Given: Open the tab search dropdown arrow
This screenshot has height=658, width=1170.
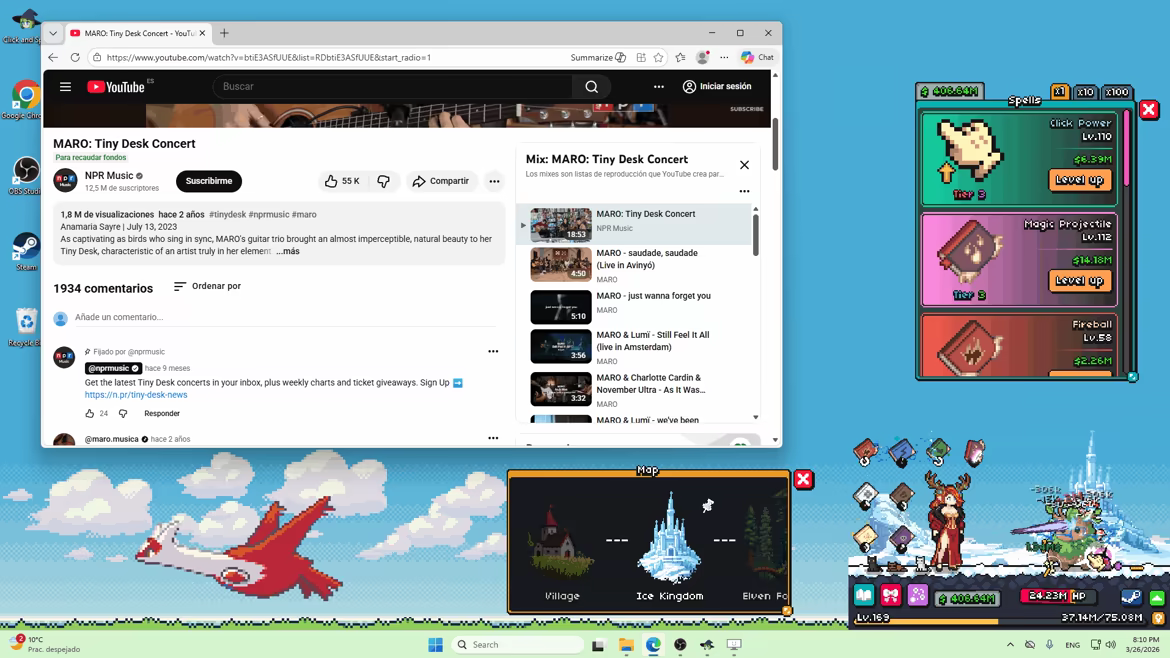Looking at the screenshot, I should tap(53, 34).
